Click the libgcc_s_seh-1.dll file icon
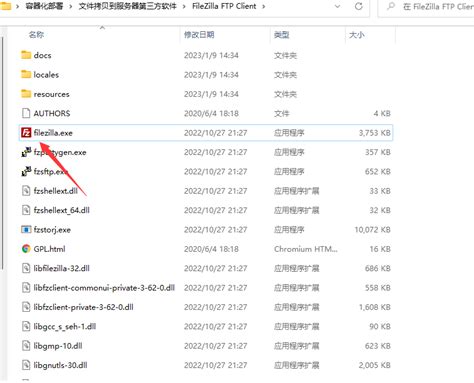The height and width of the screenshot is (383, 474). (x=26, y=326)
